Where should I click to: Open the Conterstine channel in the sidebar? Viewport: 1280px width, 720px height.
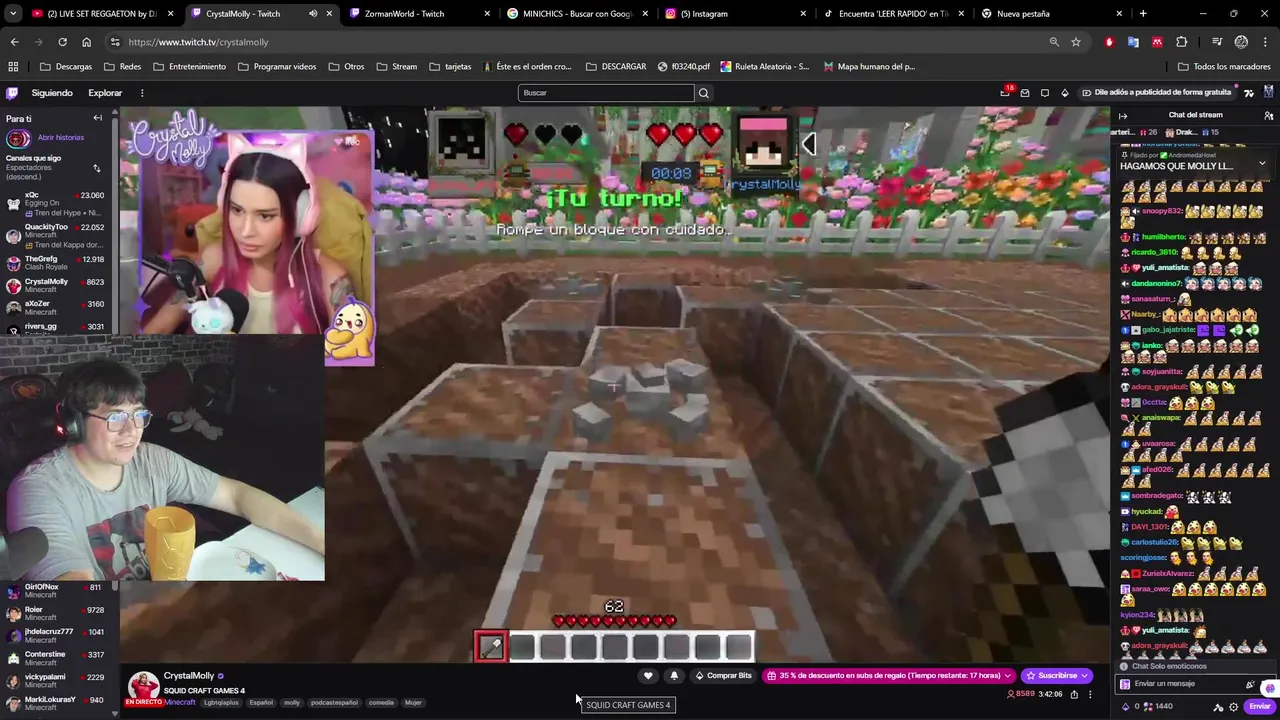point(56,658)
